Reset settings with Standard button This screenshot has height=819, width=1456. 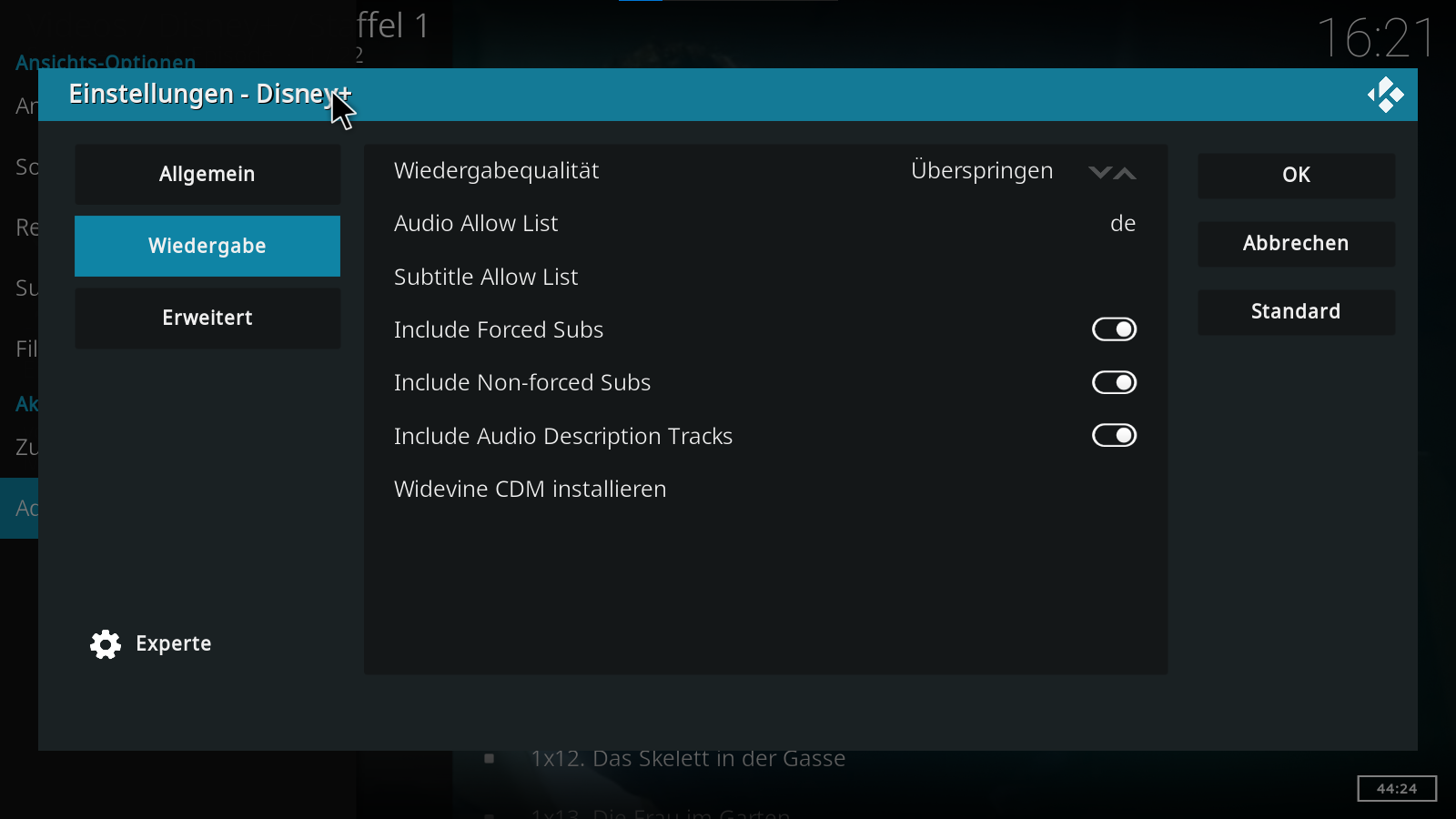coord(1296,311)
